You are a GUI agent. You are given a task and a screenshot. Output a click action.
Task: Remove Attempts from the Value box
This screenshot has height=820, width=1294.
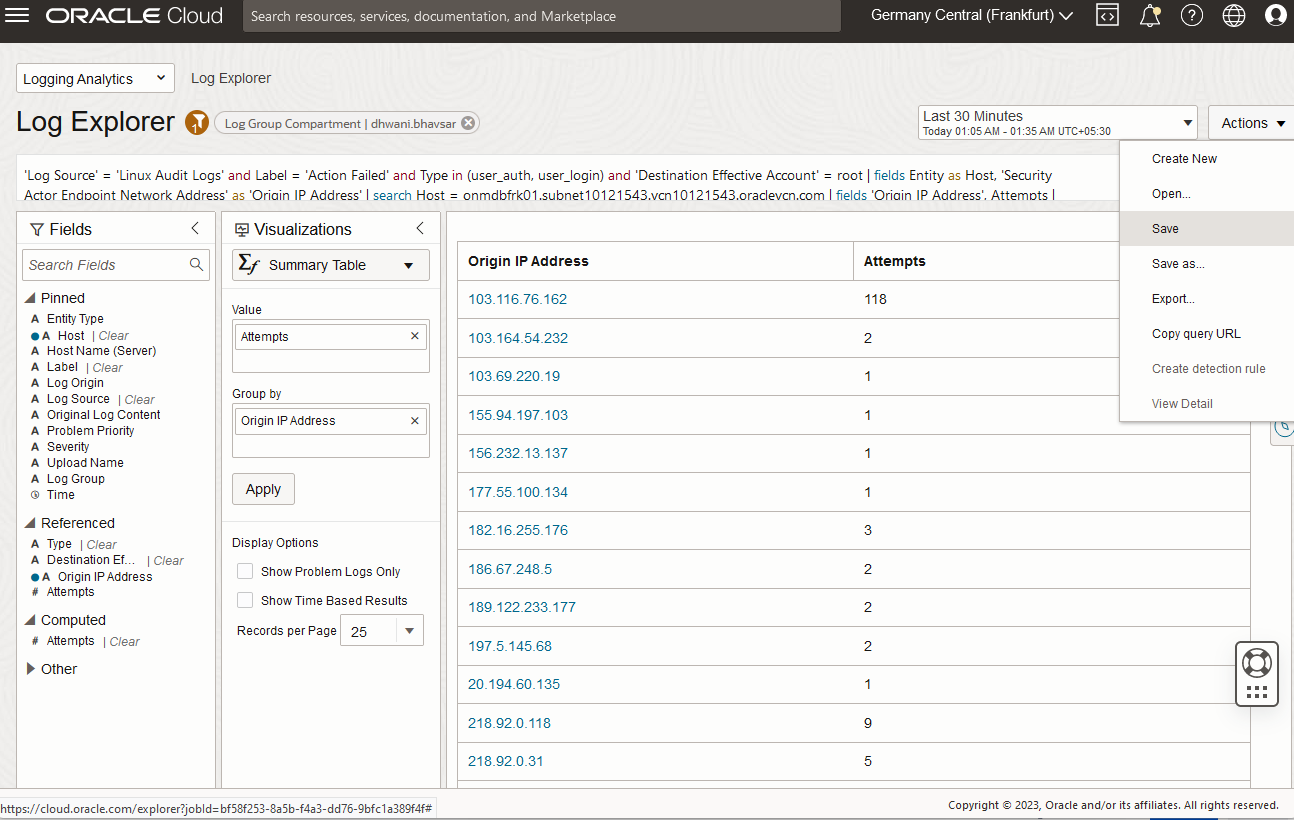pyautogui.click(x=415, y=336)
